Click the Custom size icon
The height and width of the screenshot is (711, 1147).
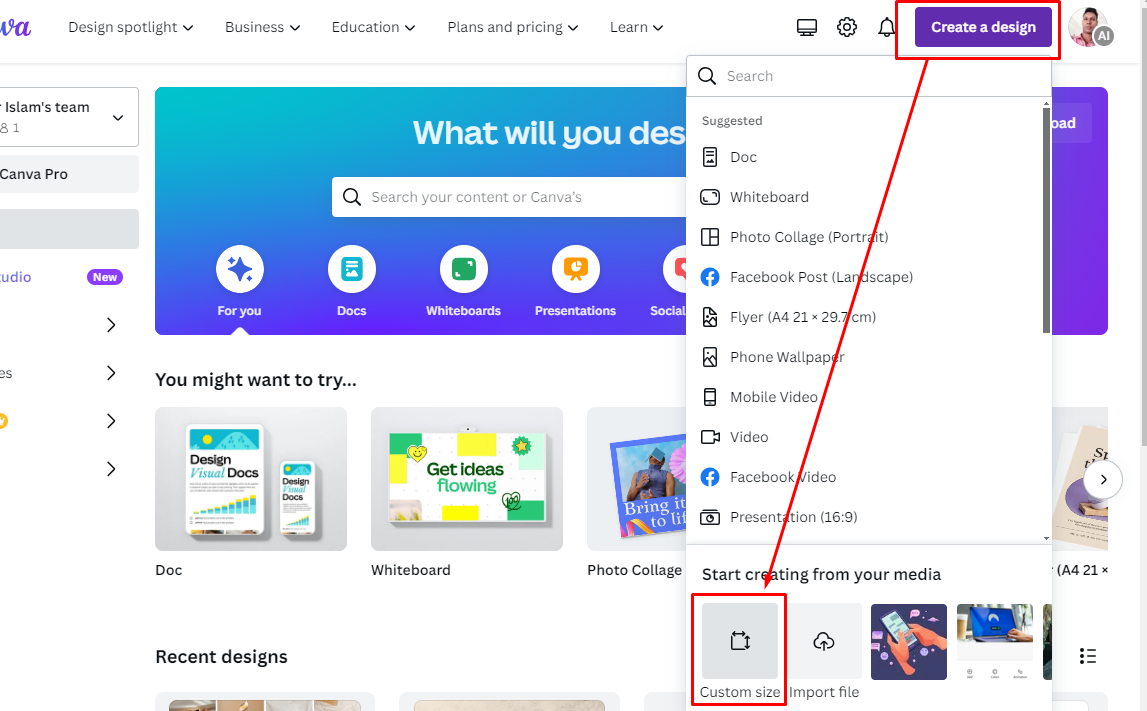[x=740, y=642]
